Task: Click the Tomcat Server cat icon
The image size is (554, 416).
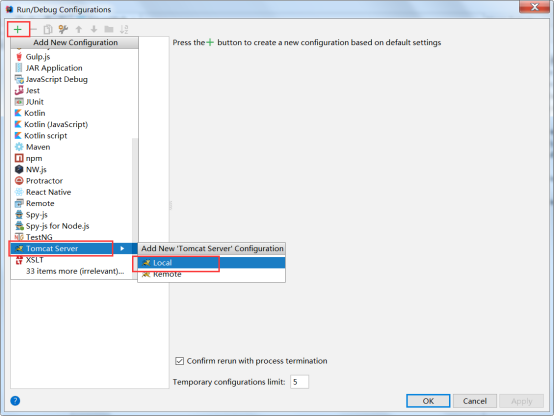Action: [19, 249]
